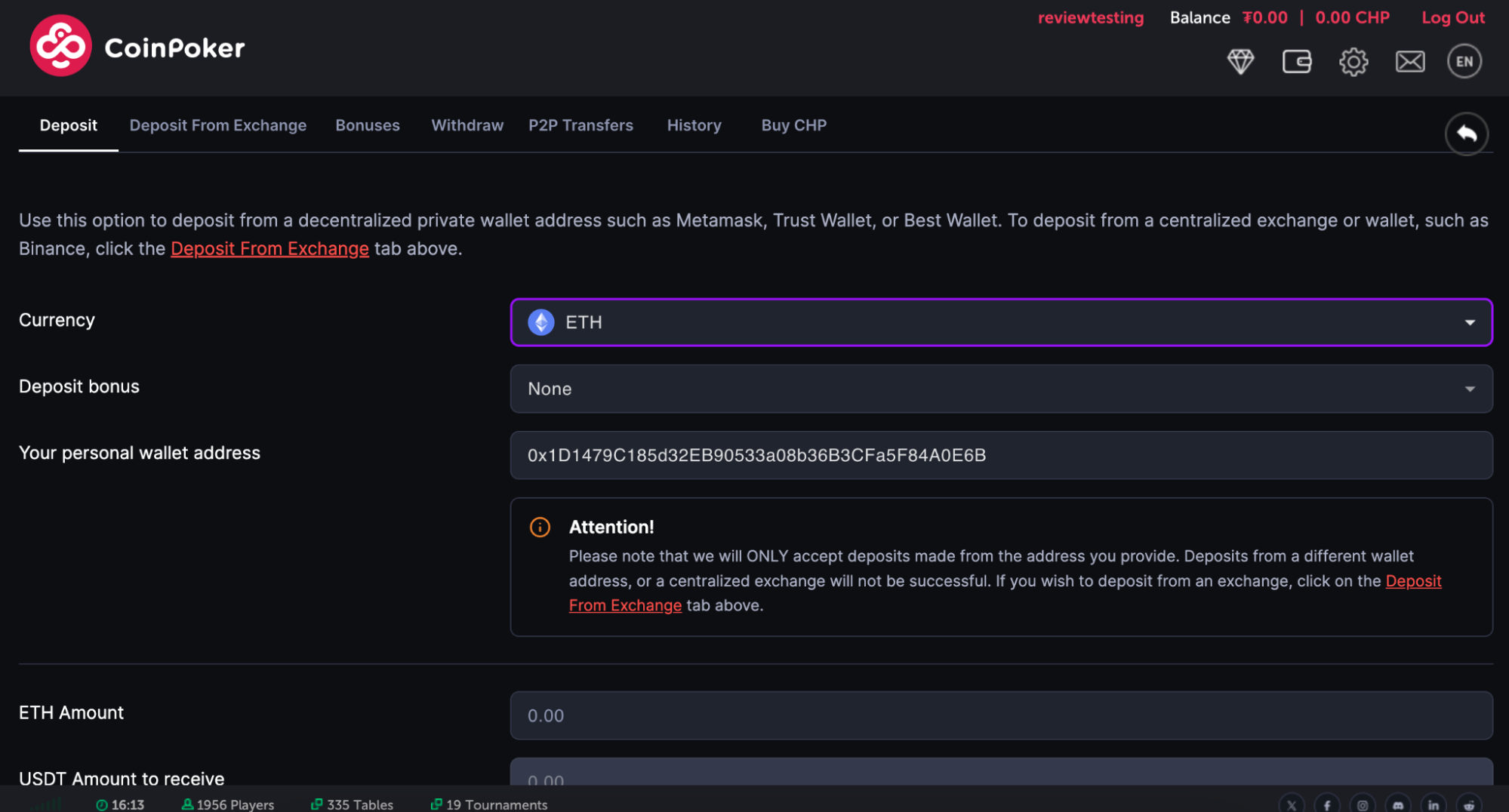This screenshot has height=812, width=1509.
Task: Open the envelope messages icon
Action: [x=1409, y=61]
